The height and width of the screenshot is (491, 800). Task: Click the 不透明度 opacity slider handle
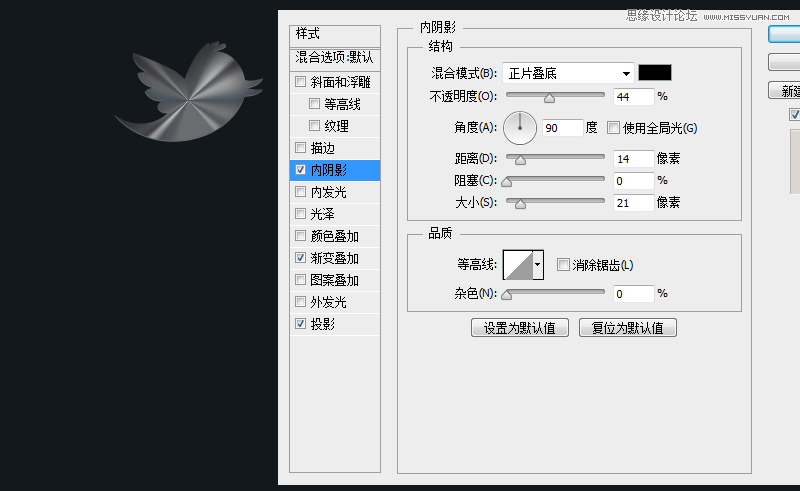pyautogui.click(x=549, y=98)
